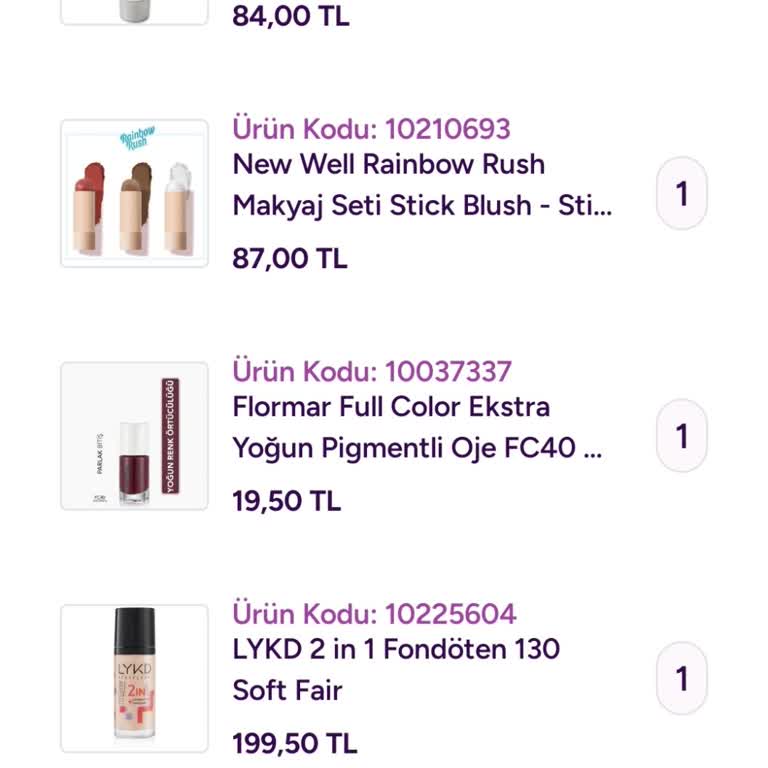The width and height of the screenshot is (768, 768).
Task: Select quantity badge for New Well Rainbow Rush
Action: tap(682, 193)
